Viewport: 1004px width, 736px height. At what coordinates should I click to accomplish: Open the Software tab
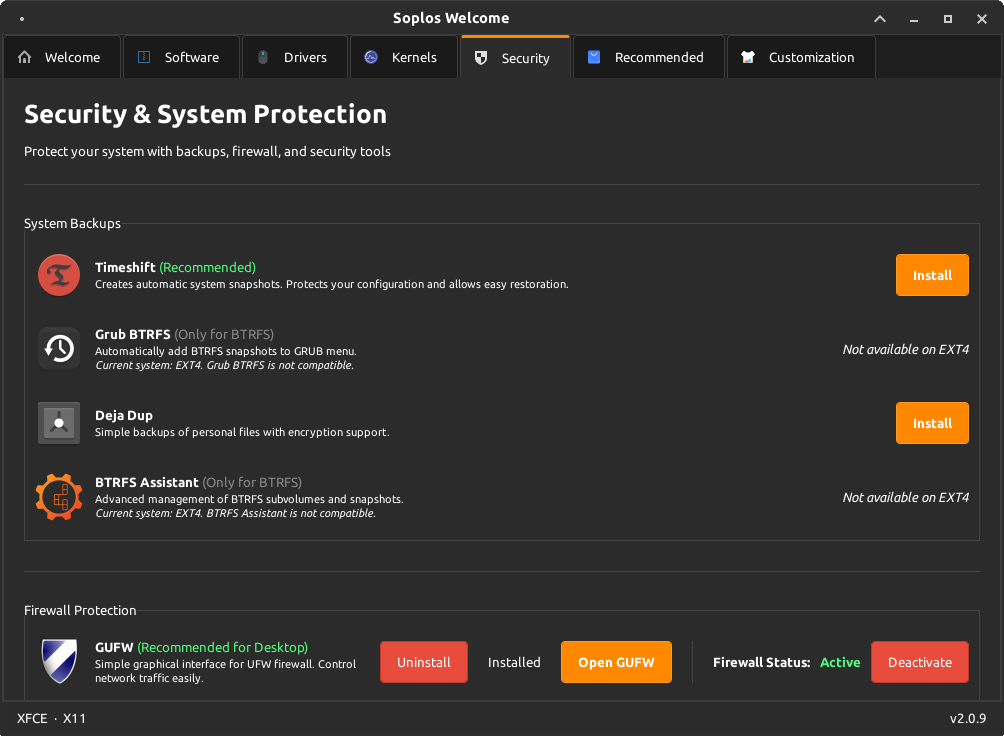pos(181,57)
